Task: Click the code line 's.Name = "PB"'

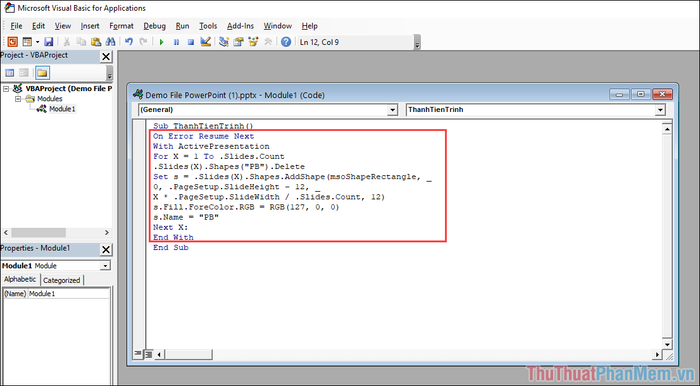Action: [x=186, y=217]
